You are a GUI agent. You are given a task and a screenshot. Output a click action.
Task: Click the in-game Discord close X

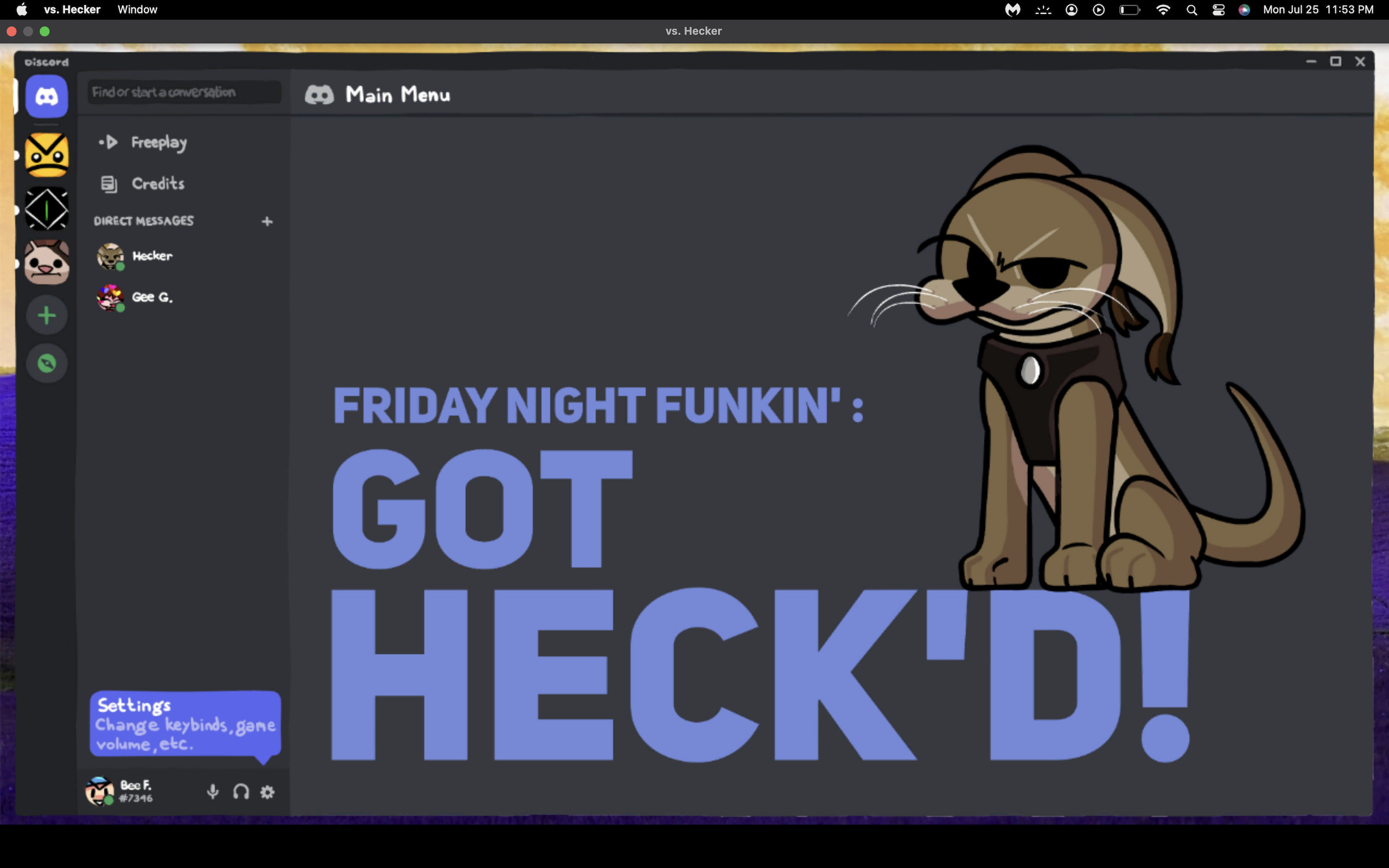pyautogui.click(x=1360, y=61)
